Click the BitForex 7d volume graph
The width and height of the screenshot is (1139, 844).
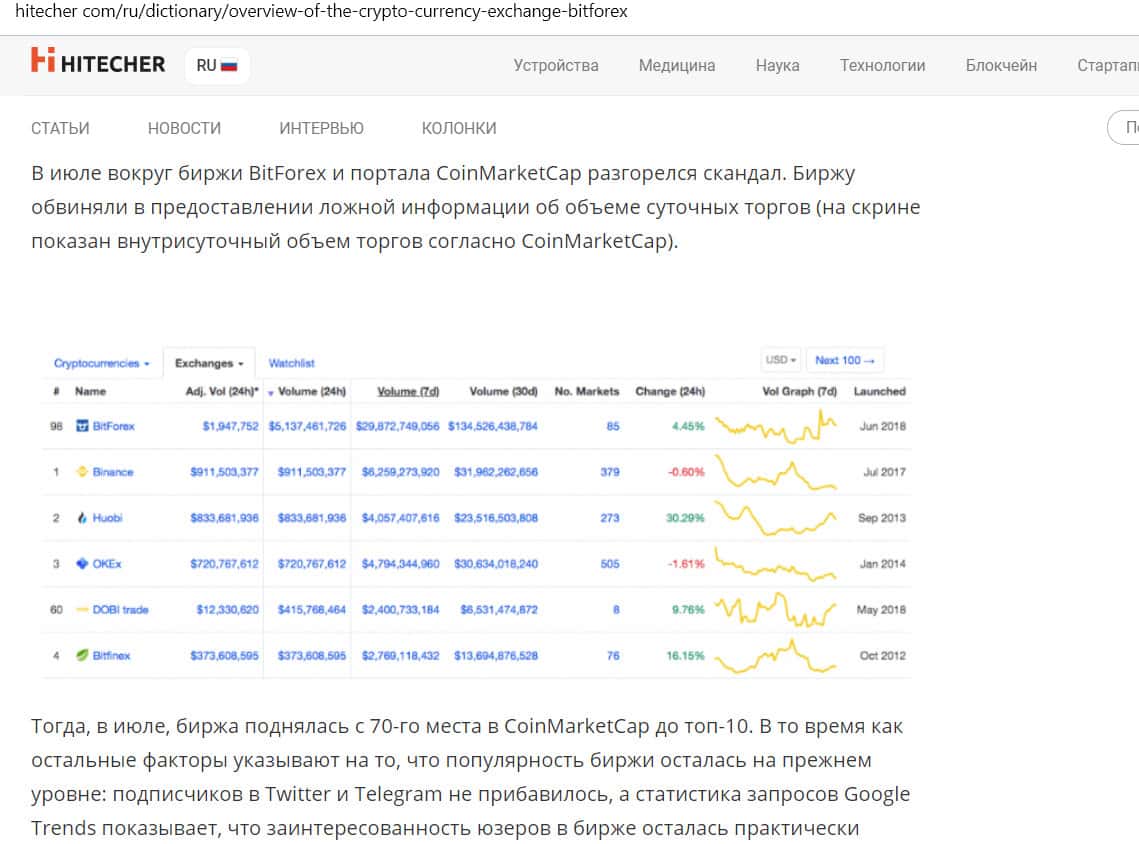click(x=776, y=426)
